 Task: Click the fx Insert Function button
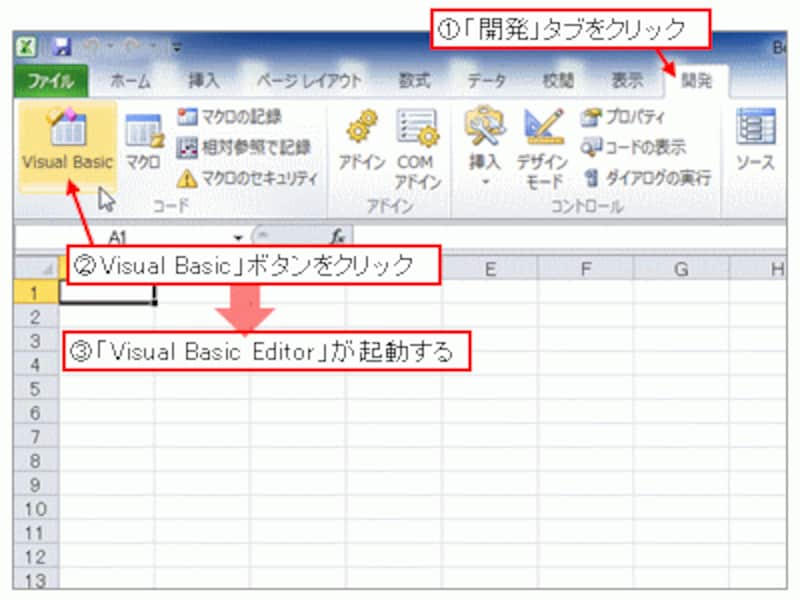coord(338,237)
